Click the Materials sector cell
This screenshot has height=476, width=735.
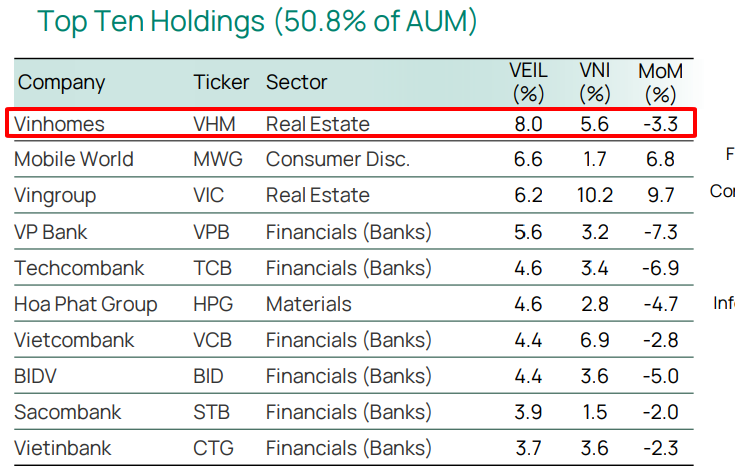[x=309, y=304]
